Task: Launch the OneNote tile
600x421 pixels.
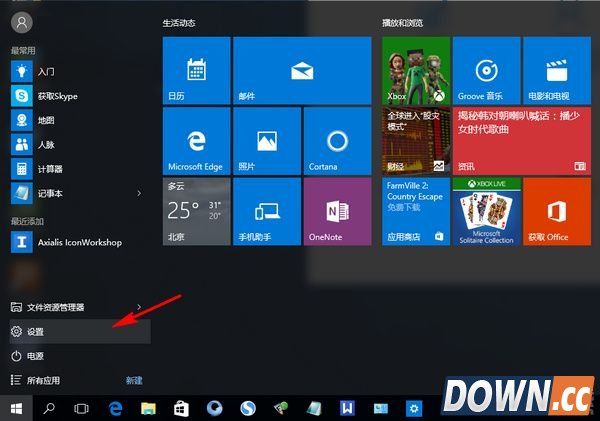Action: (336, 212)
